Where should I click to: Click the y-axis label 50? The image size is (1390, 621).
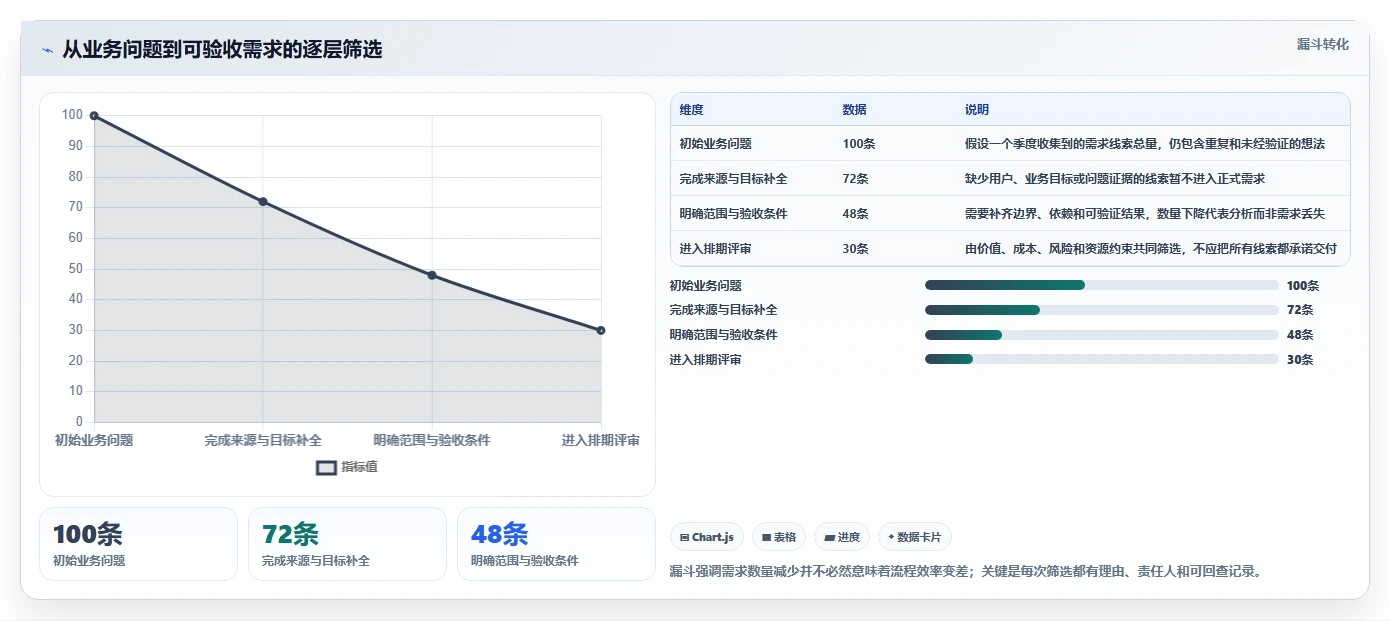coord(75,269)
